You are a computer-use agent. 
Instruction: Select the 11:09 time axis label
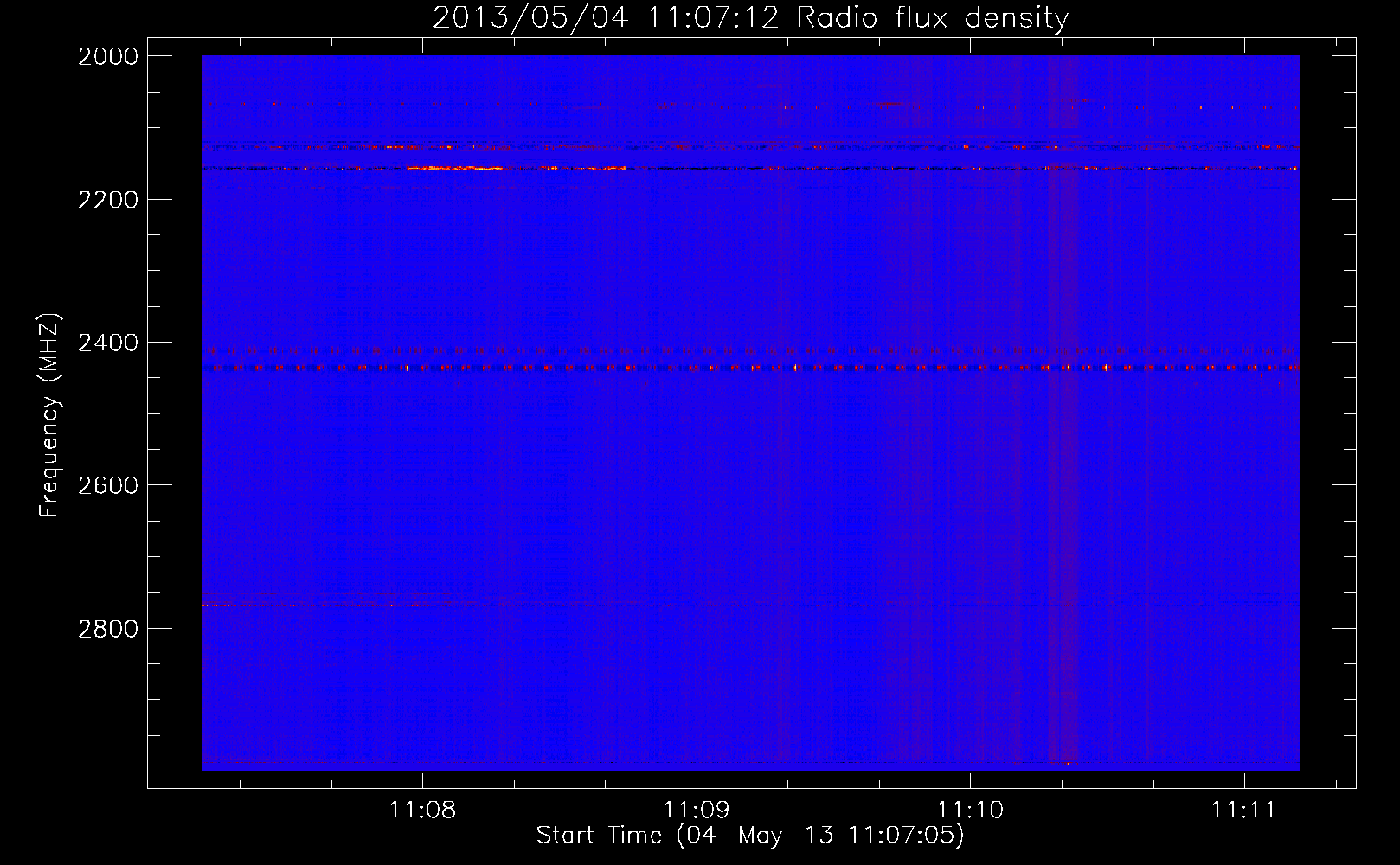click(x=697, y=811)
